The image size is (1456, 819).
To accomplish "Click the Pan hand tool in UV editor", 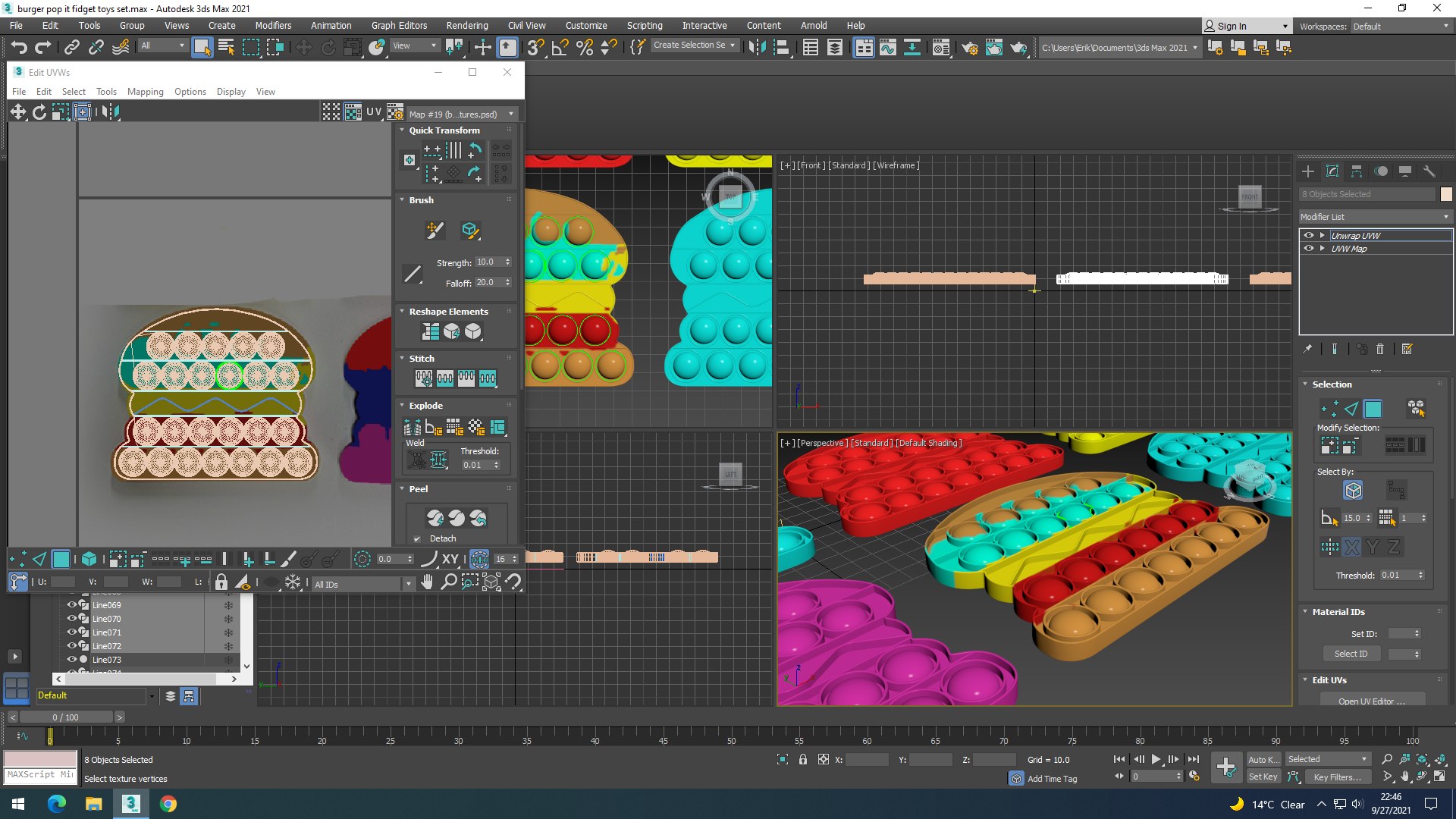I will click(x=428, y=582).
